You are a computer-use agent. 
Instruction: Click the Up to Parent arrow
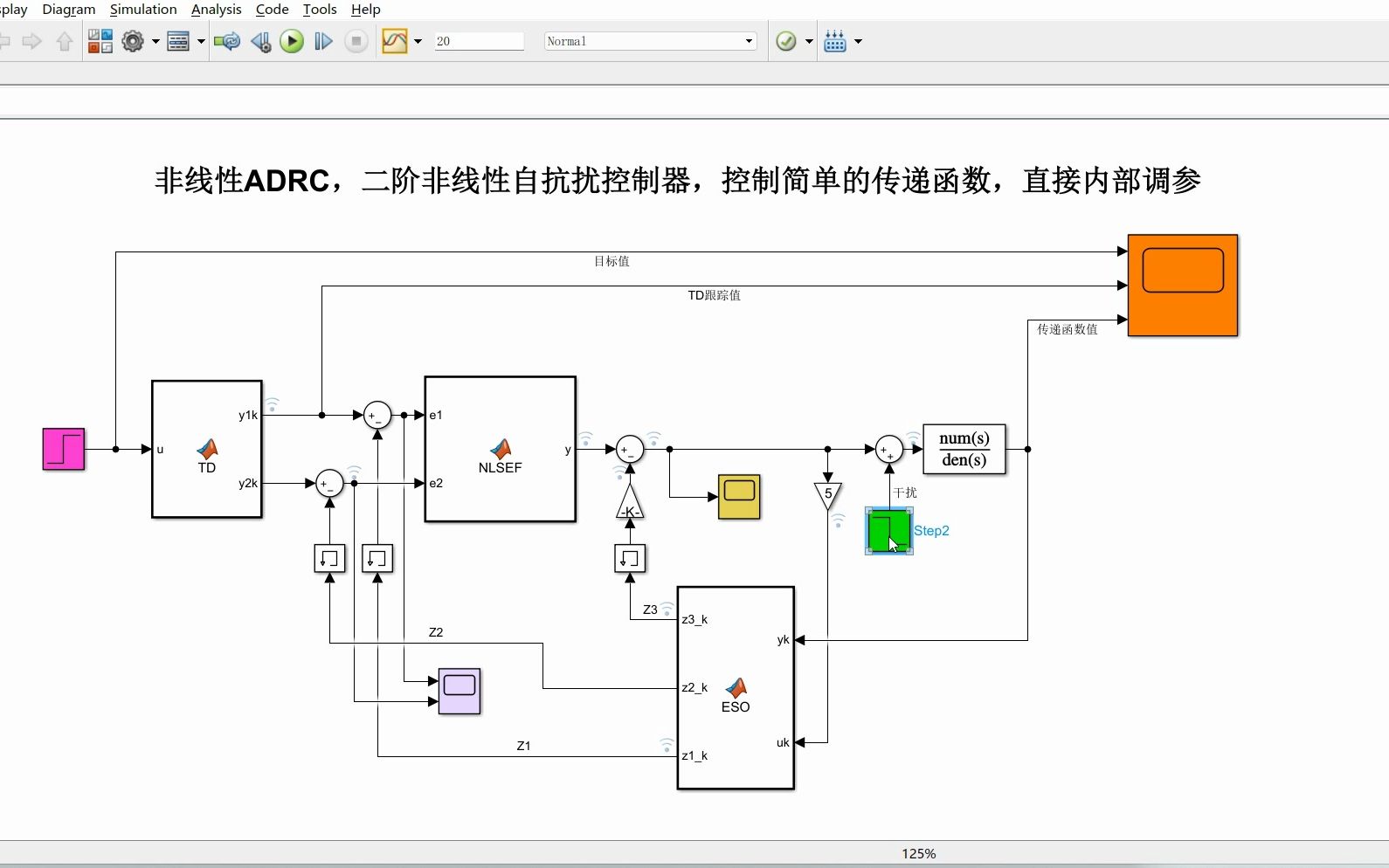pyautogui.click(x=65, y=41)
